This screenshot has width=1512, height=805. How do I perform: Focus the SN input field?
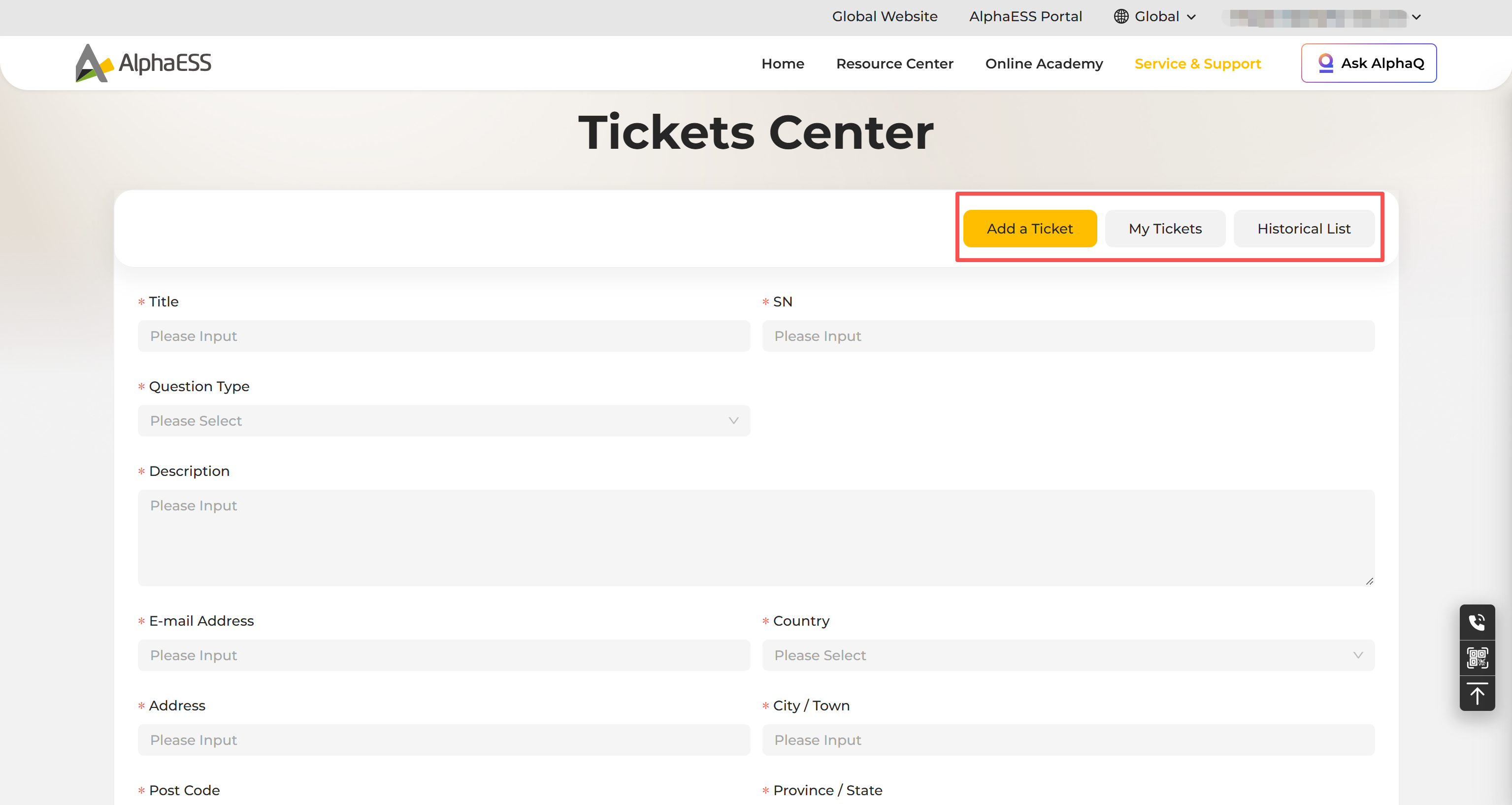(x=1068, y=336)
